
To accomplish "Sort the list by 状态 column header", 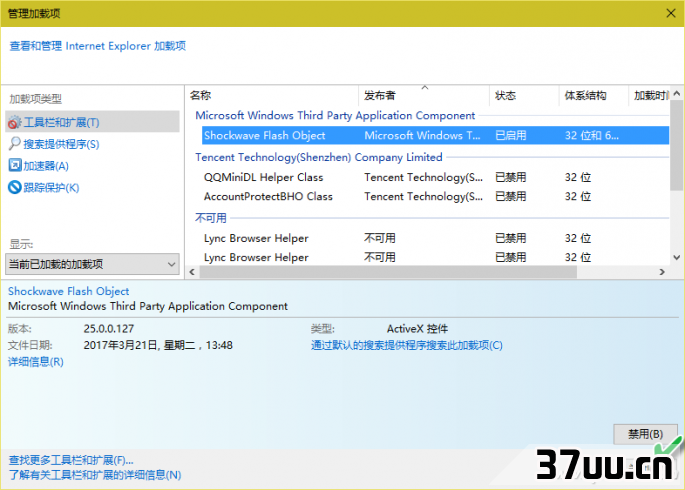I will (524, 95).
